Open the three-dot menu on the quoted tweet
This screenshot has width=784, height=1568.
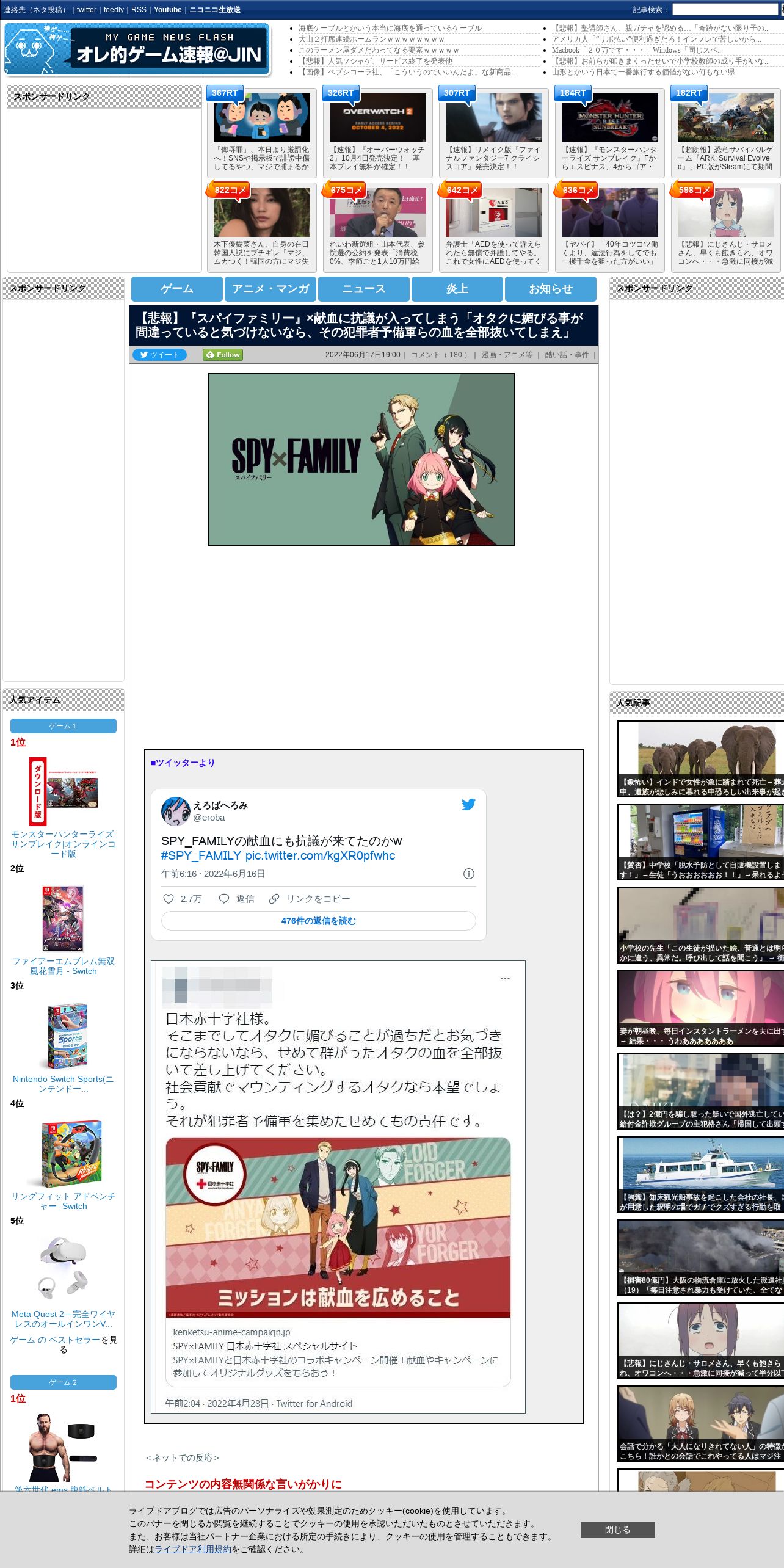click(505, 978)
